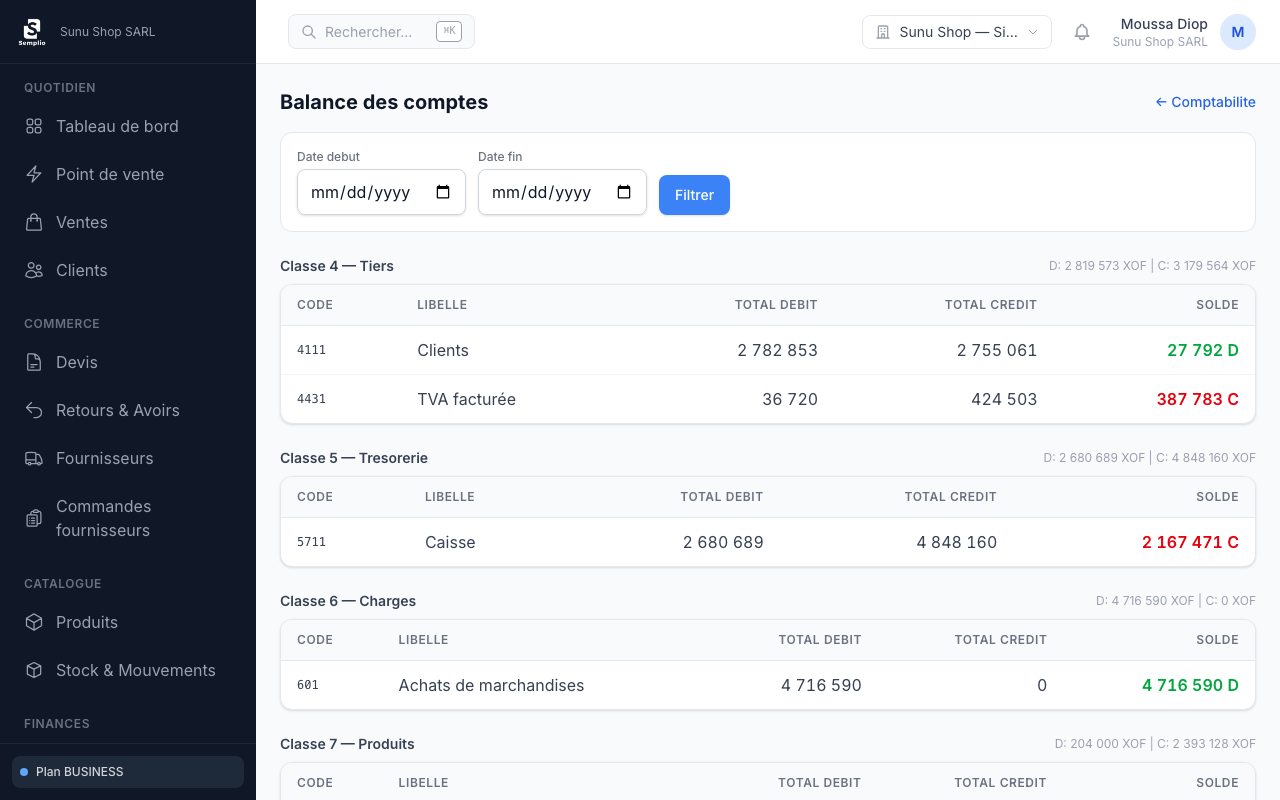The height and width of the screenshot is (800, 1280).
Task: Click the Clients people icon
Action: click(34, 270)
